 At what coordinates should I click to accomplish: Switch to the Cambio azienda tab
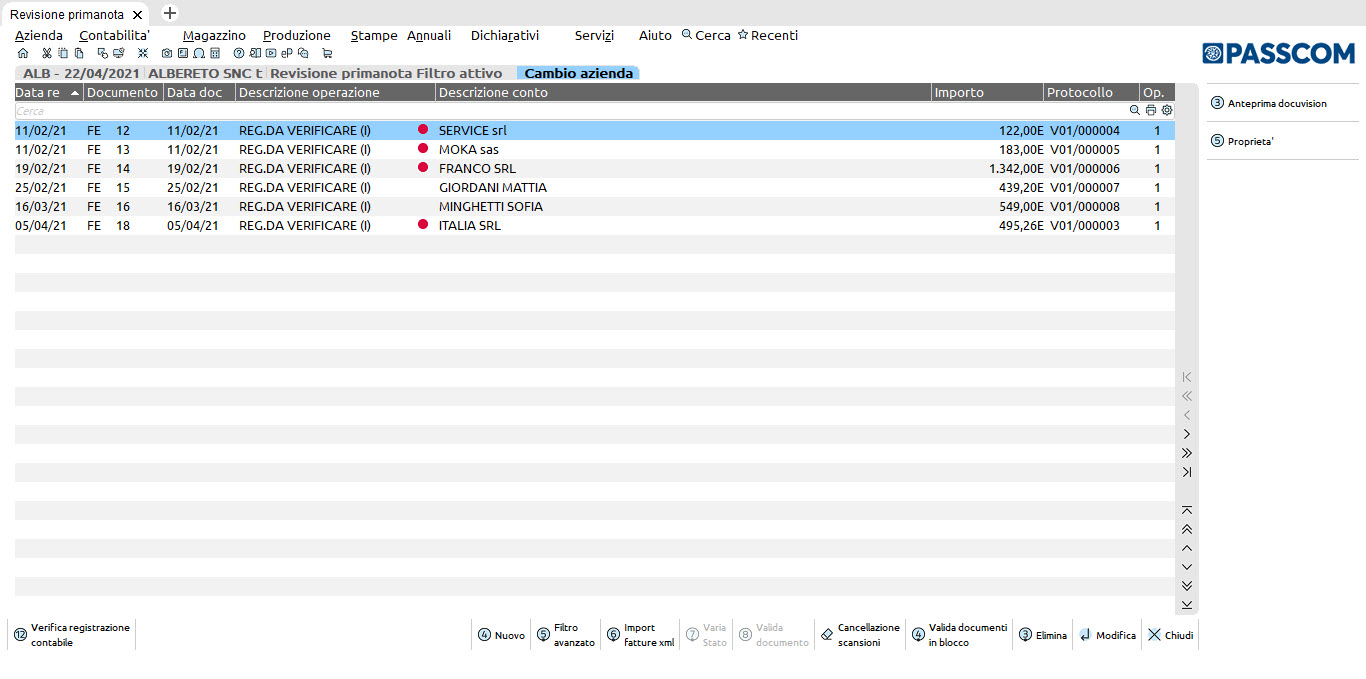[x=578, y=73]
